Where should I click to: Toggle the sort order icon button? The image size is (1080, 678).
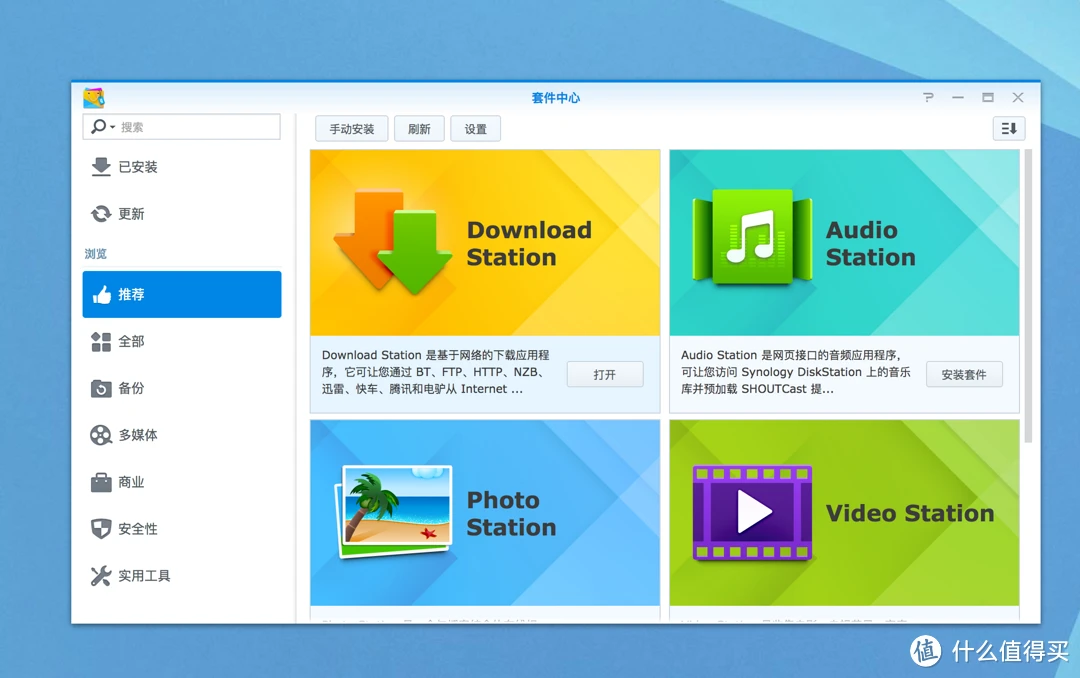click(x=1009, y=128)
